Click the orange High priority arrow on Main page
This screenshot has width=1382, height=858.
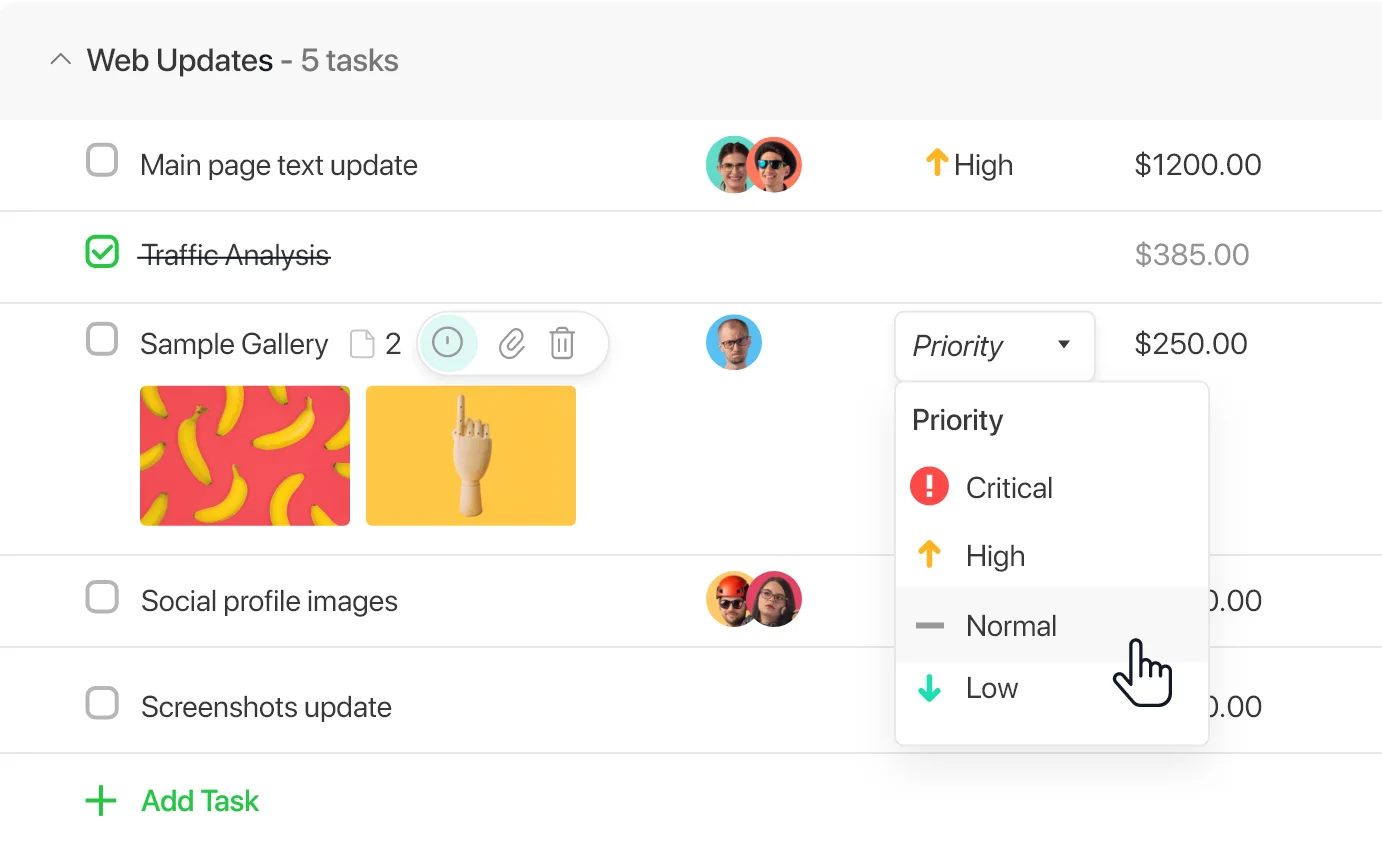pyautogui.click(x=936, y=163)
